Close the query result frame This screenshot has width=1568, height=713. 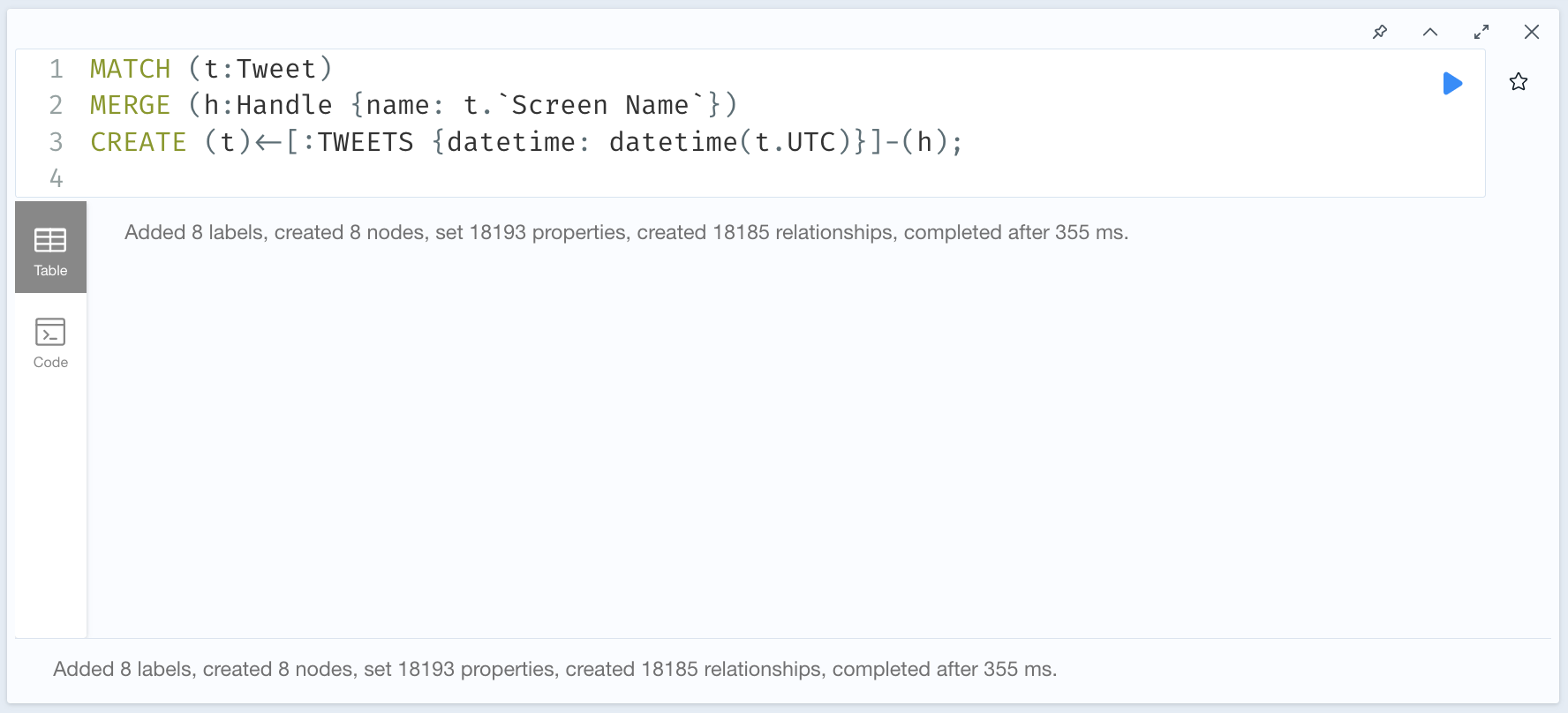click(1532, 32)
